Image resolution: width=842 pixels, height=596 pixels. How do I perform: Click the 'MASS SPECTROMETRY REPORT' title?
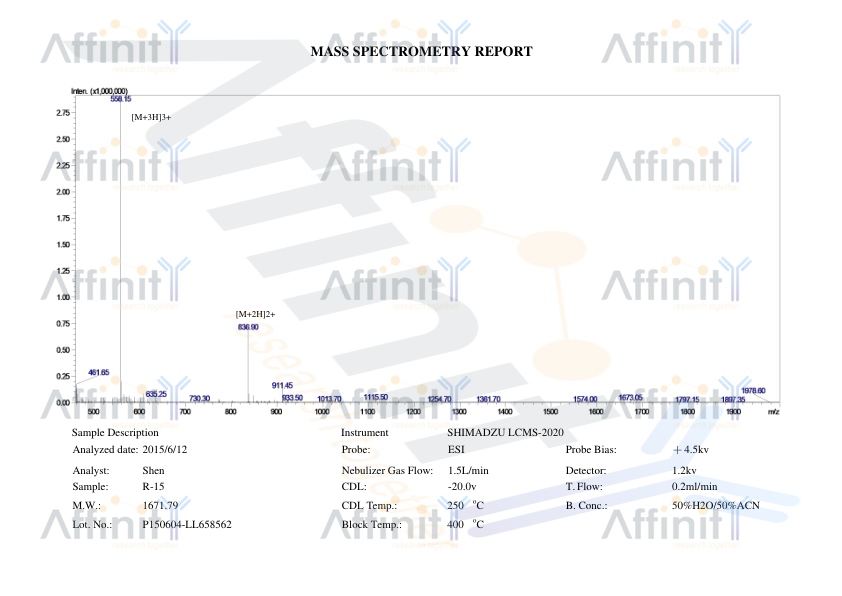point(422,52)
